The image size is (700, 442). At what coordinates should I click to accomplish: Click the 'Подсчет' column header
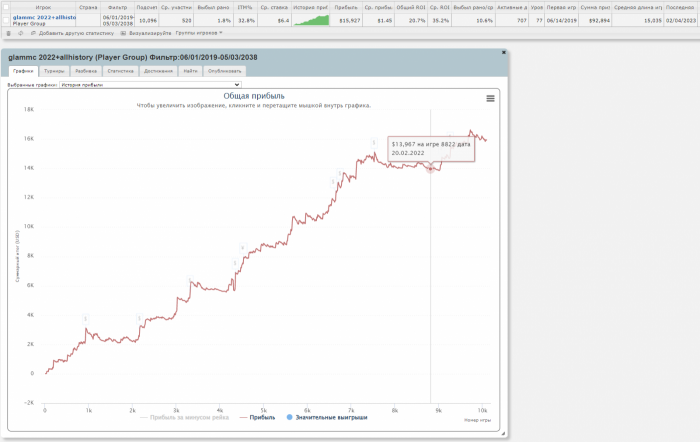146,8
